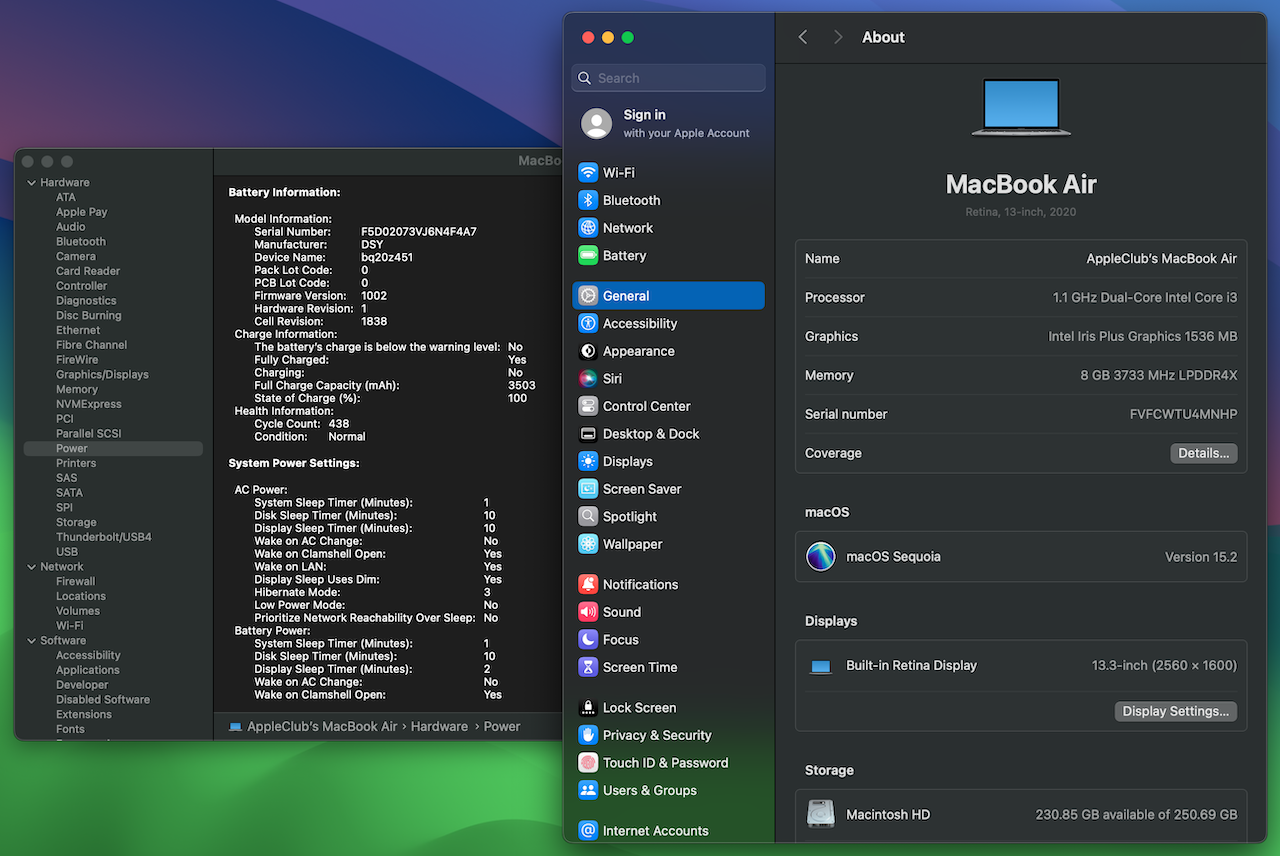Select the Control Center icon
Screen dimensions: 1280x856
[588, 407]
